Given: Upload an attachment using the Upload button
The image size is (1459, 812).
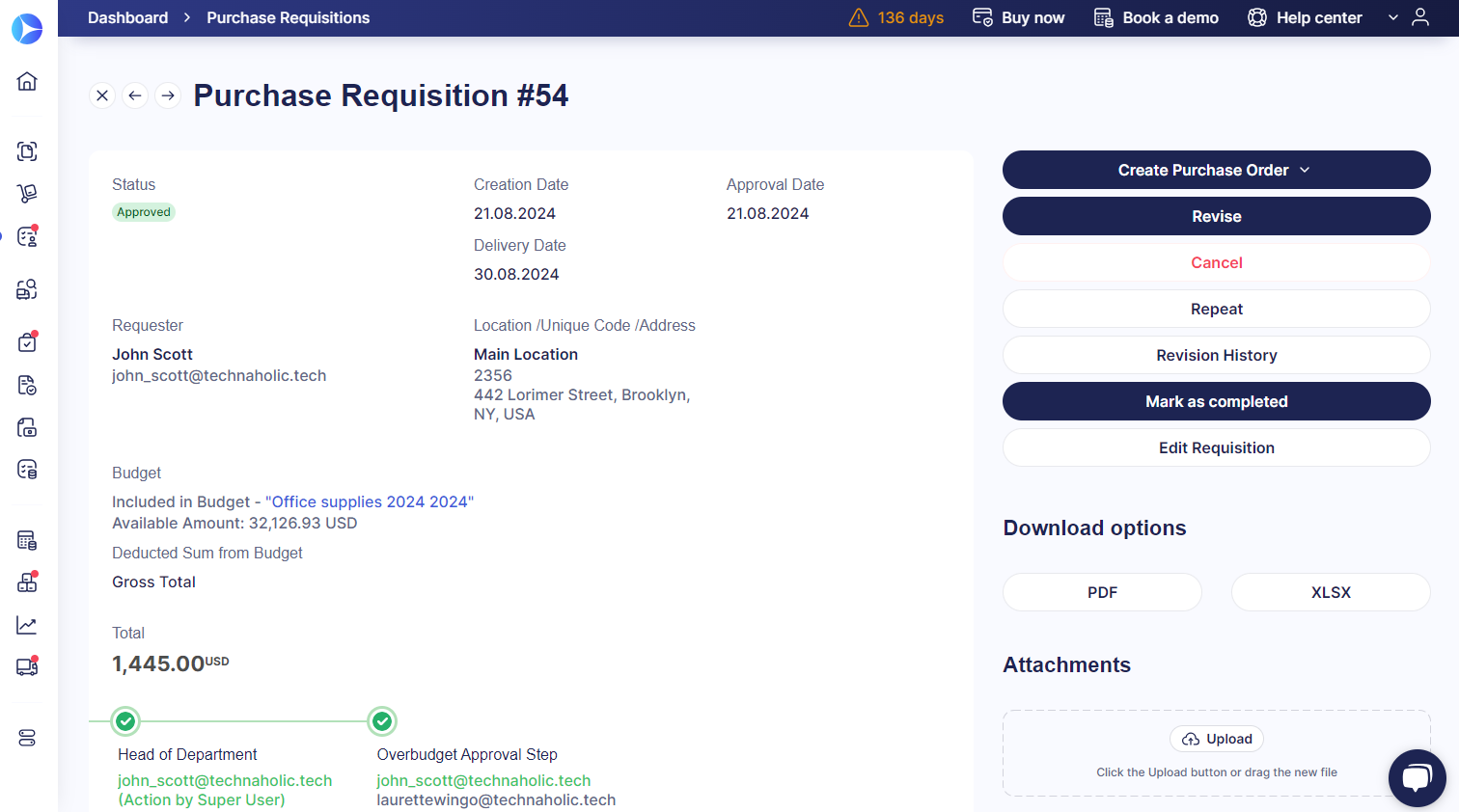Looking at the screenshot, I should (x=1216, y=739).
